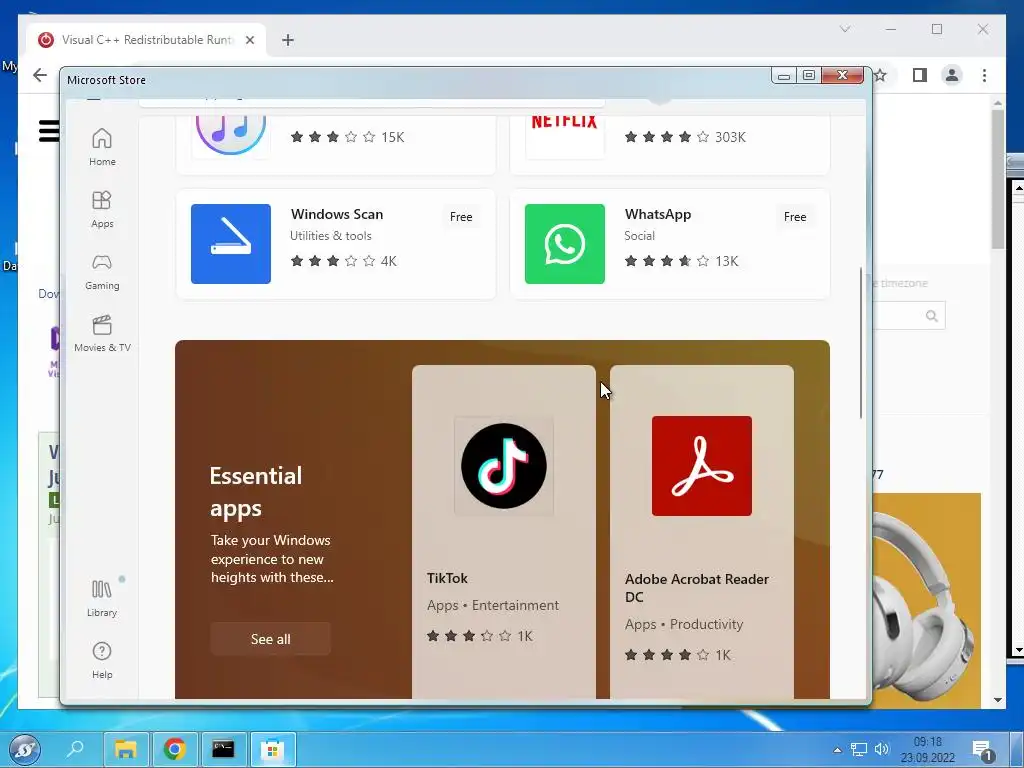The image size is (1024, 768).
Task: Click the headphones ad image in Chrome
Action: pyautogui.click(x=926, y=600)
